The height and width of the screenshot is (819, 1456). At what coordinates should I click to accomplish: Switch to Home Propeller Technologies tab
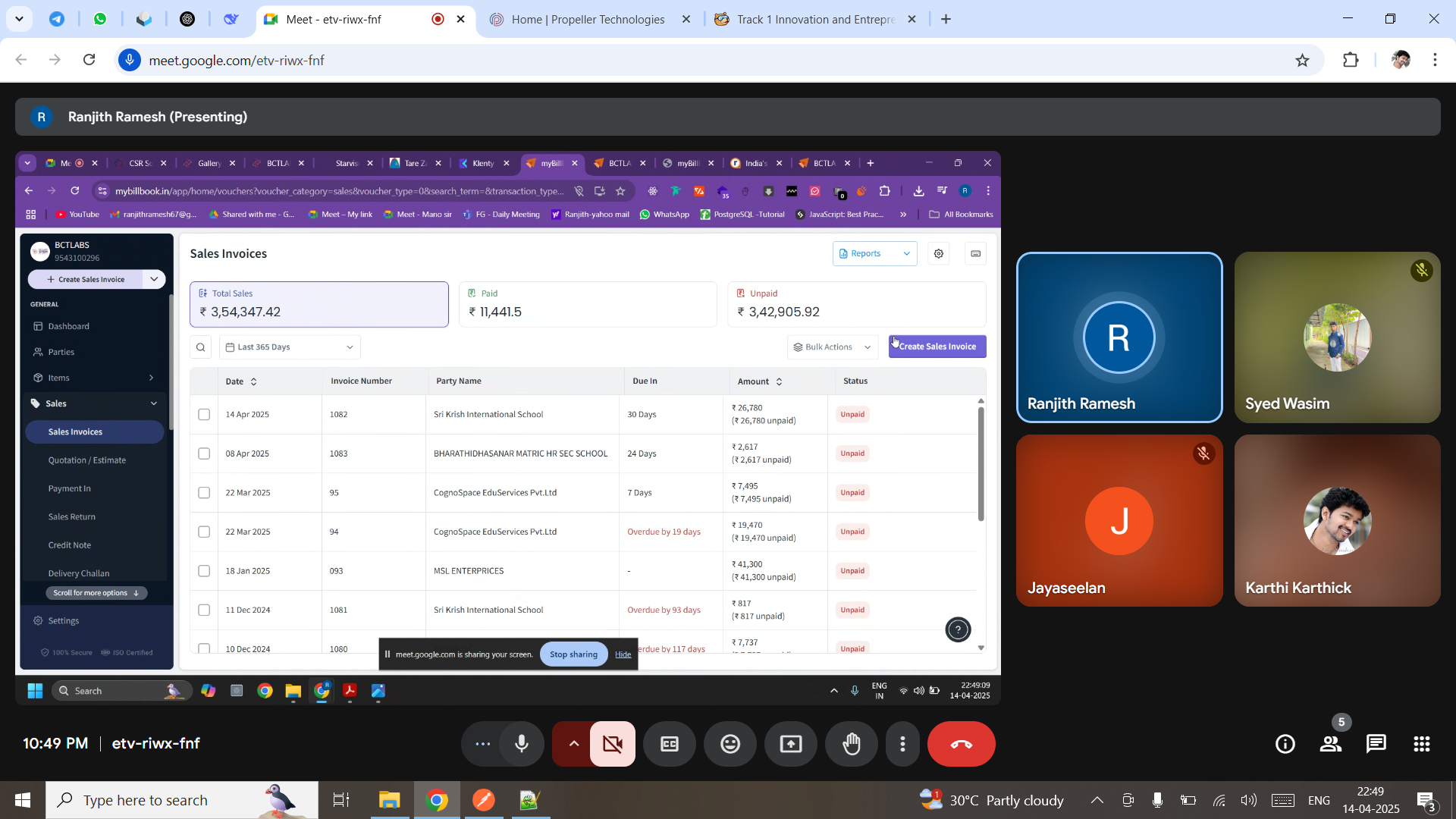[x=588, y=20]
